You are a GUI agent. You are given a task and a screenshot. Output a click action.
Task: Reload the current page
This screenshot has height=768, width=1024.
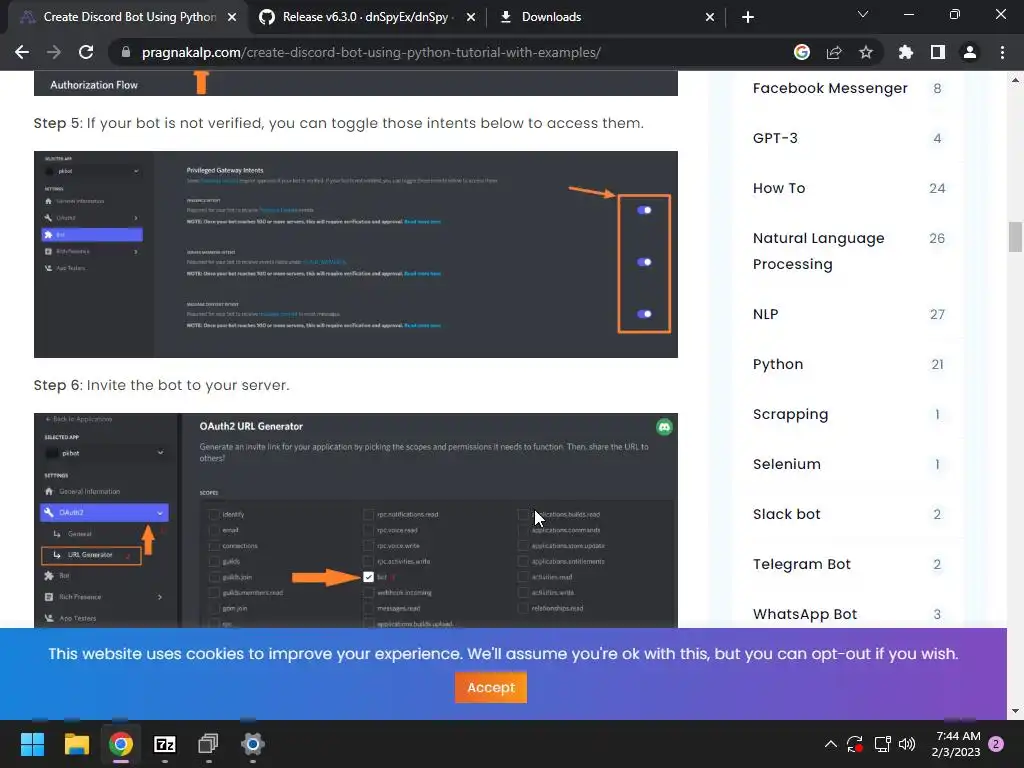(86, 52)
